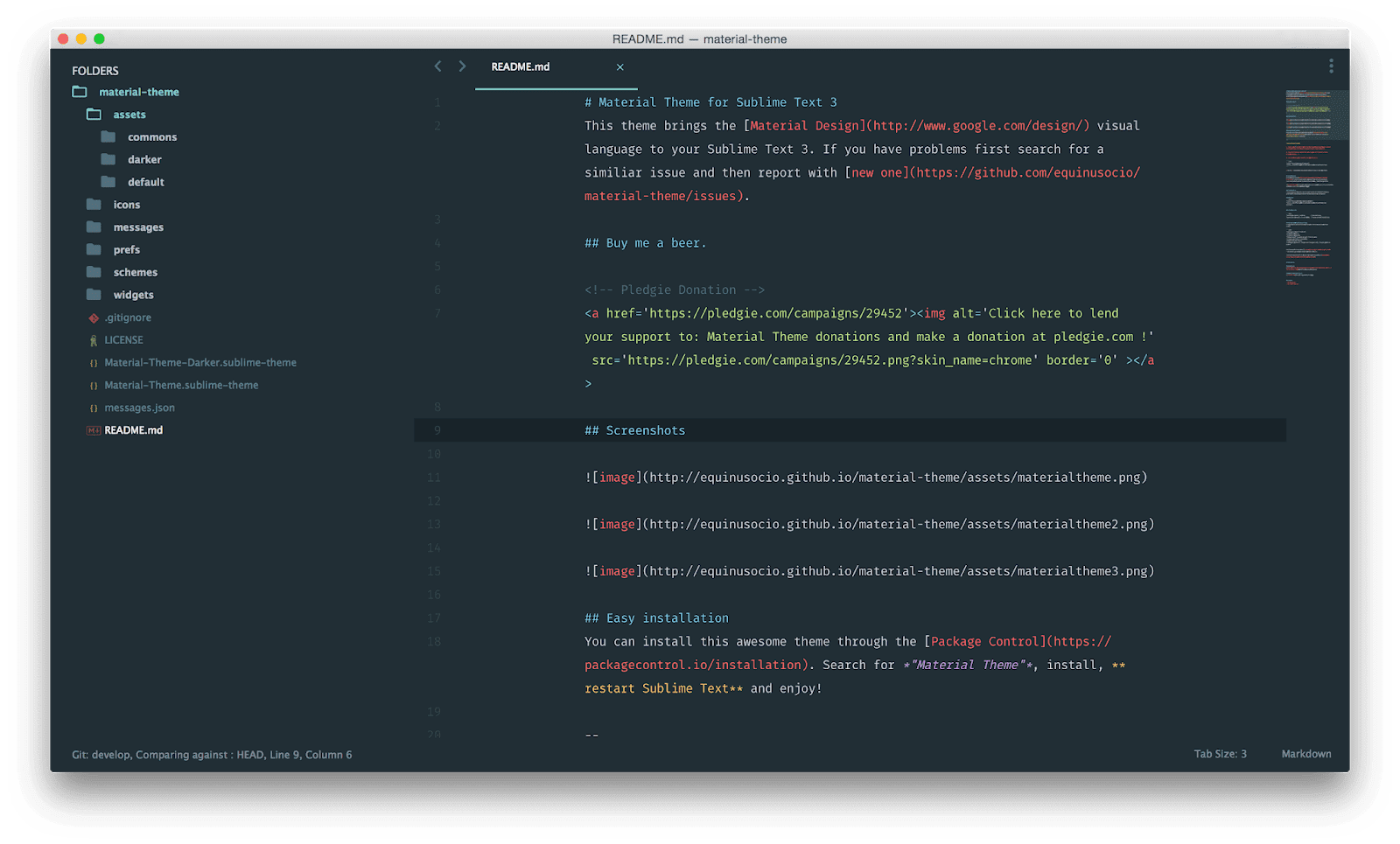1400x844 pixels.
Task: Collapse the assets folder
Action: point(129,115)
